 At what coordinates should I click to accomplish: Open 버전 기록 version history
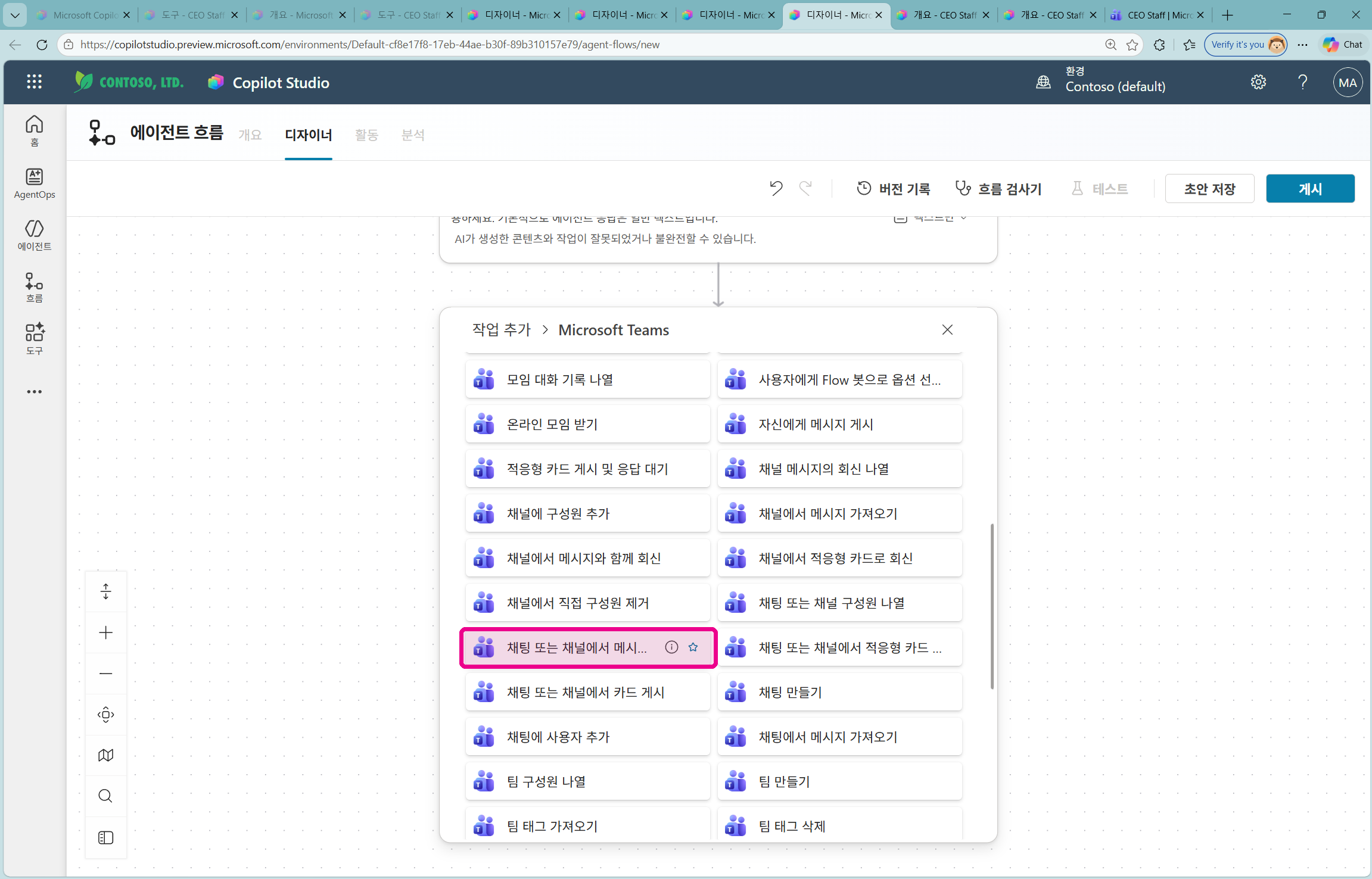pyautogui.click(x=893, y=189)
